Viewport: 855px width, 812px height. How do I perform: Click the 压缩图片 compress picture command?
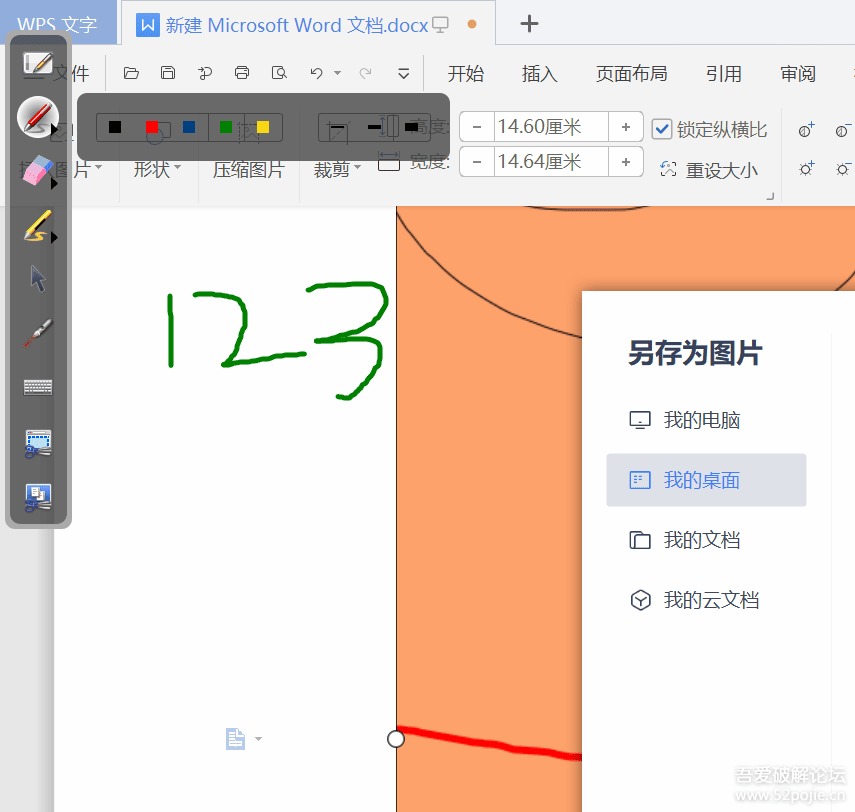point(246,169)
